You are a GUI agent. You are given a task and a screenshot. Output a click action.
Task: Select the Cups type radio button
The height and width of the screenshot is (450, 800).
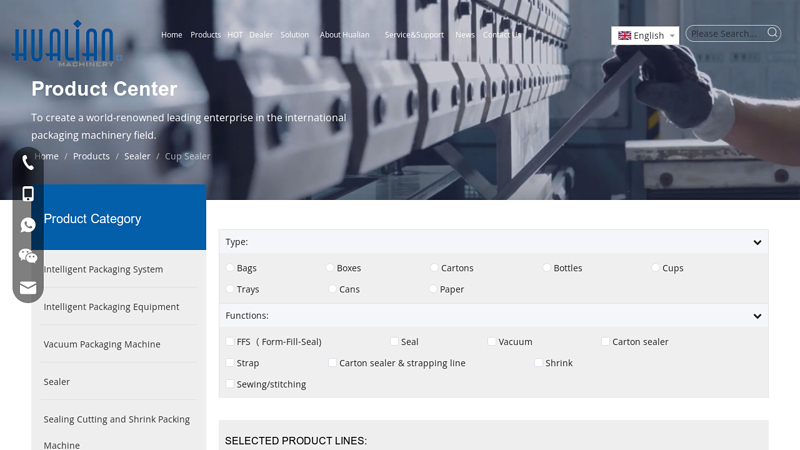click(656, 268)
